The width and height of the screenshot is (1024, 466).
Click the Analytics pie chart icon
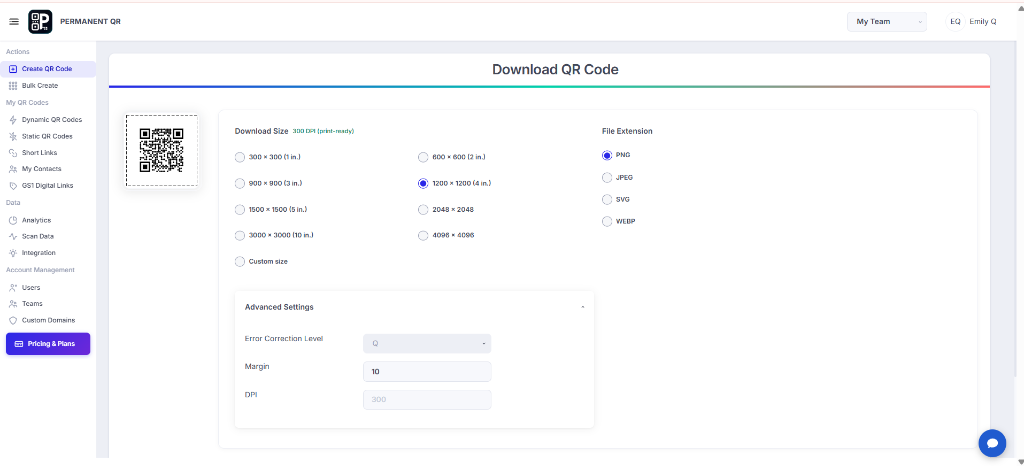coord(13,220)
